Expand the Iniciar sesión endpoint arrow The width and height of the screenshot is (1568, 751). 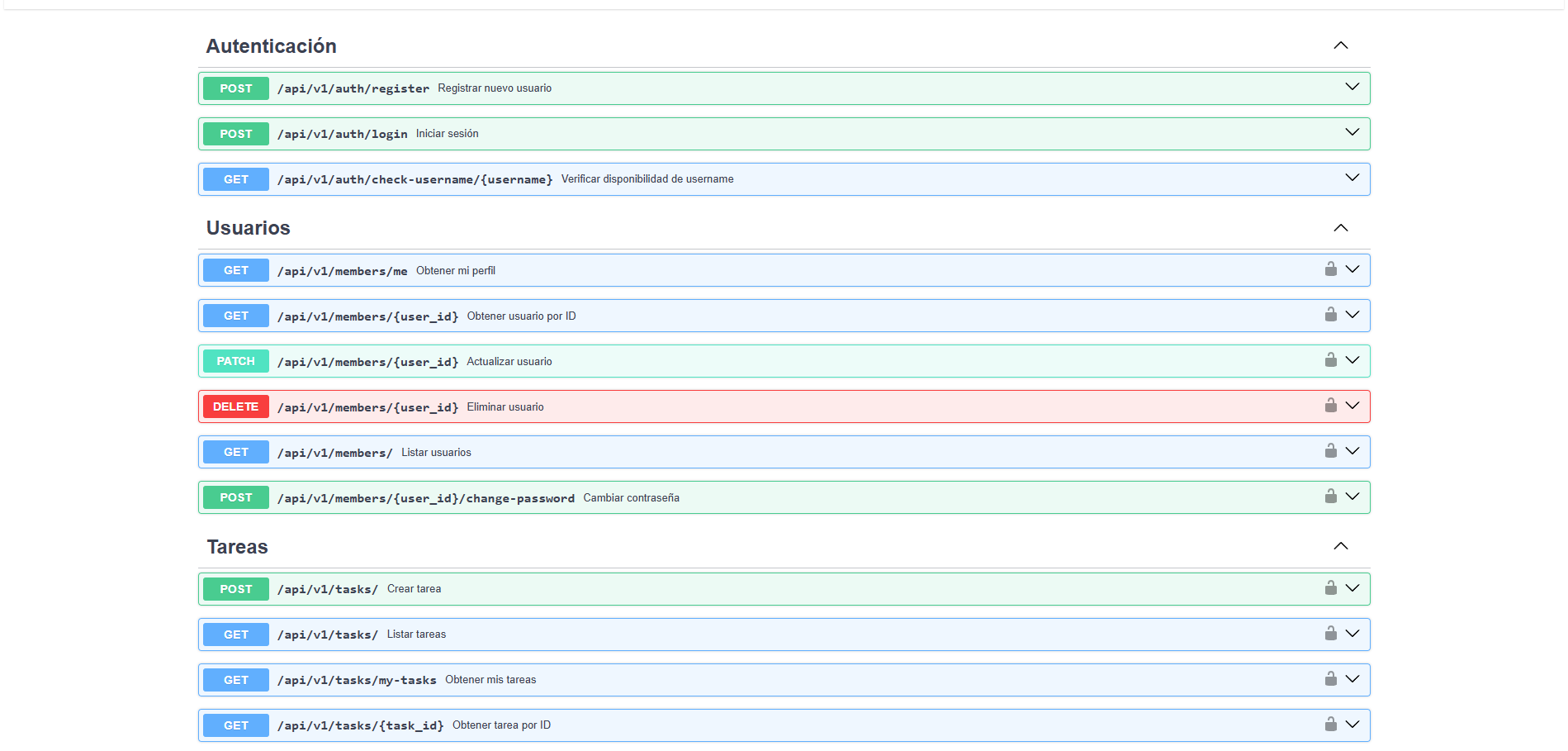(1352, 133)
